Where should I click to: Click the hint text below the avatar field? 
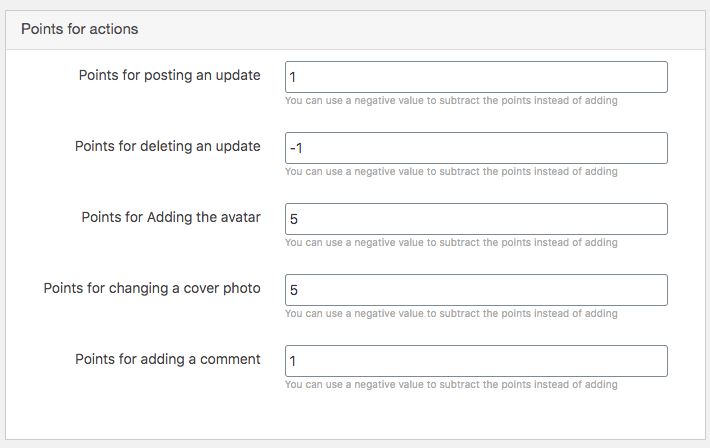pos(451,243)
